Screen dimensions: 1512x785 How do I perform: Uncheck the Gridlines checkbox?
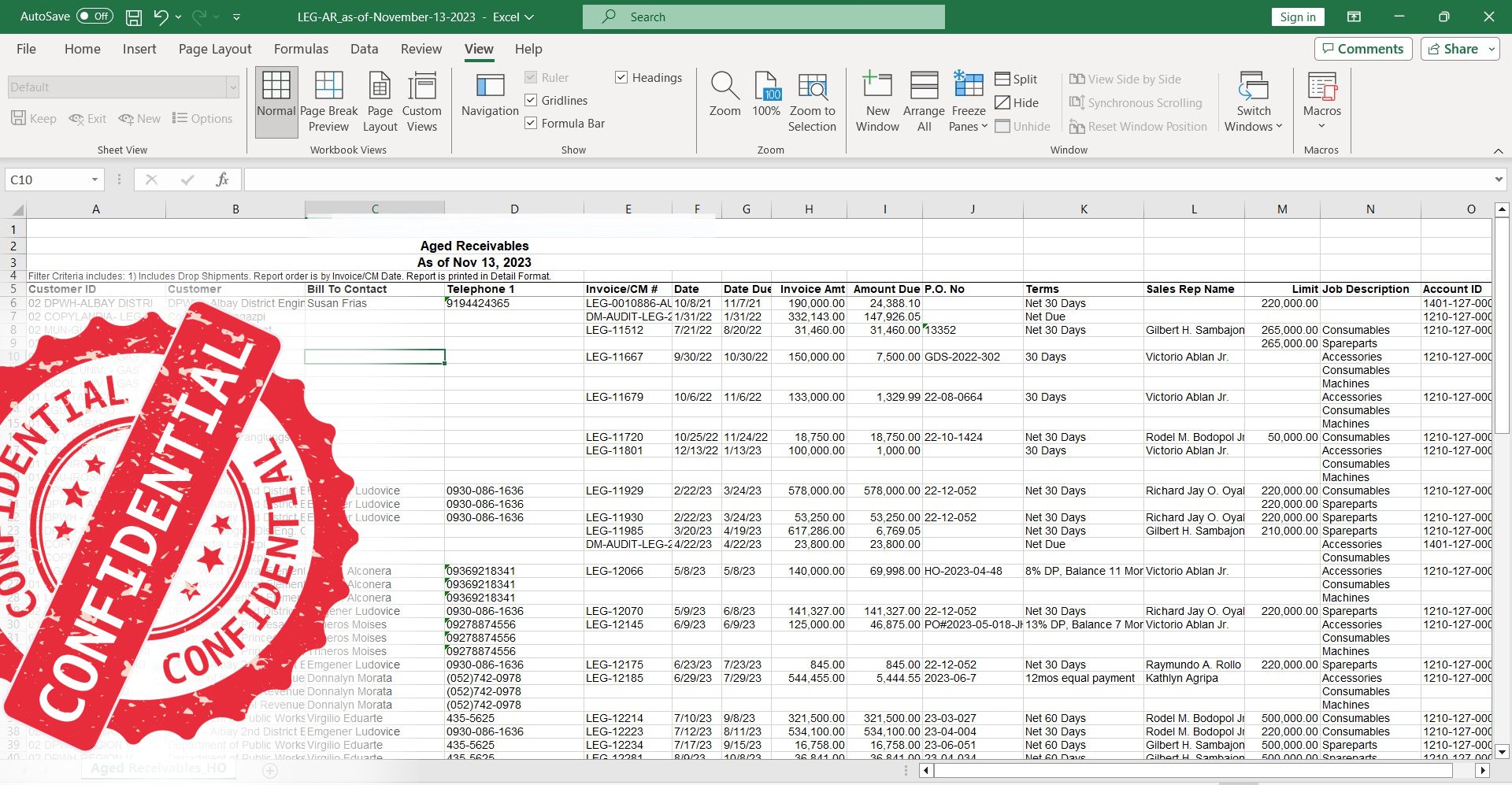tap(531, 100)
